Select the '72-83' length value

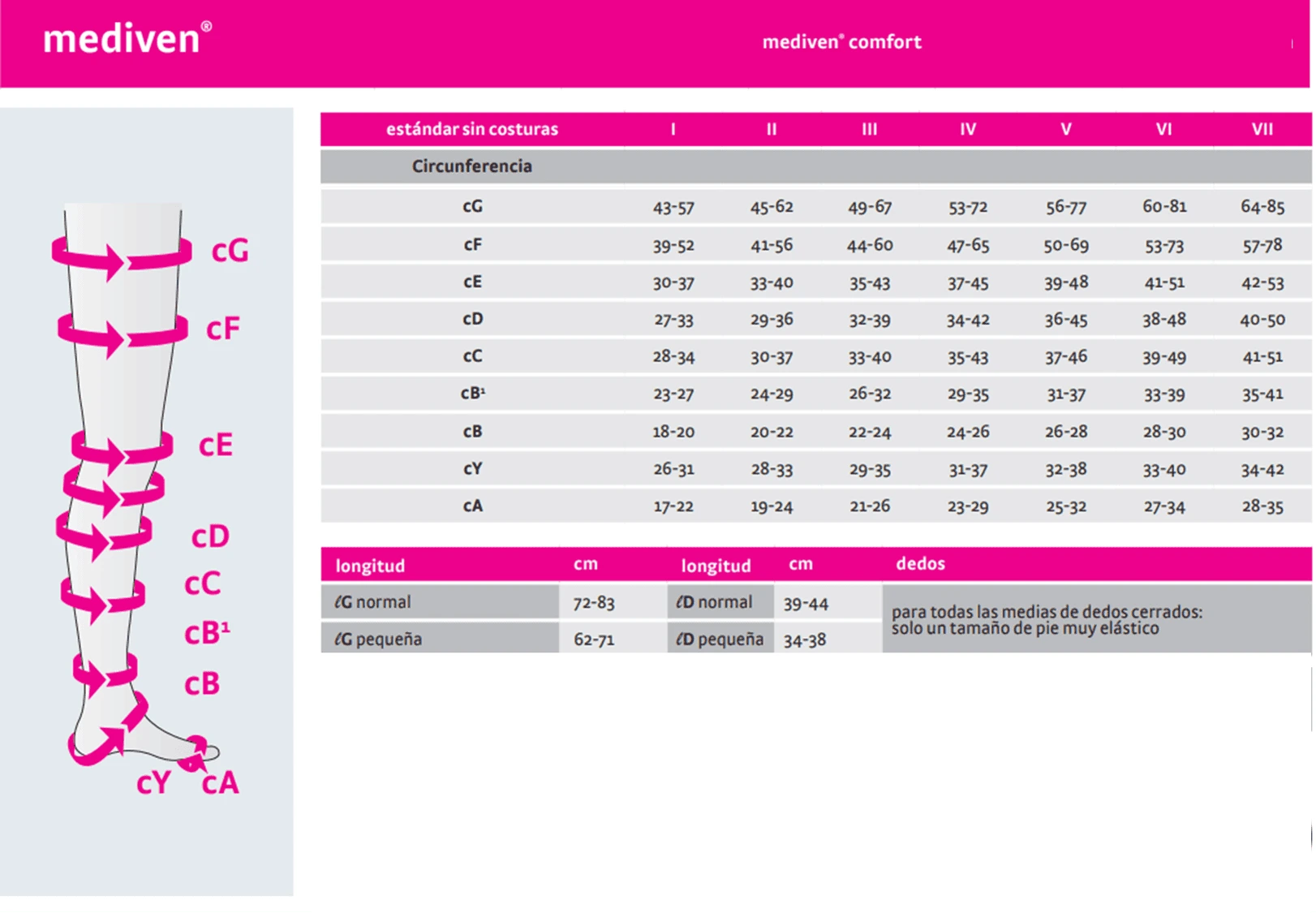point(594,603)
